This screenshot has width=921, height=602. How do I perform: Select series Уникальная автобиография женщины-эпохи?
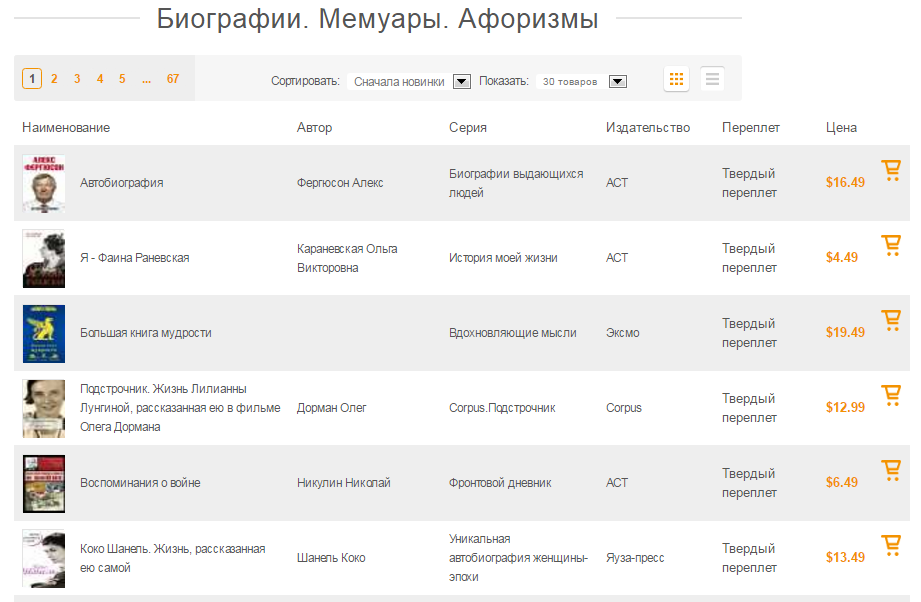tap(518, 558)
